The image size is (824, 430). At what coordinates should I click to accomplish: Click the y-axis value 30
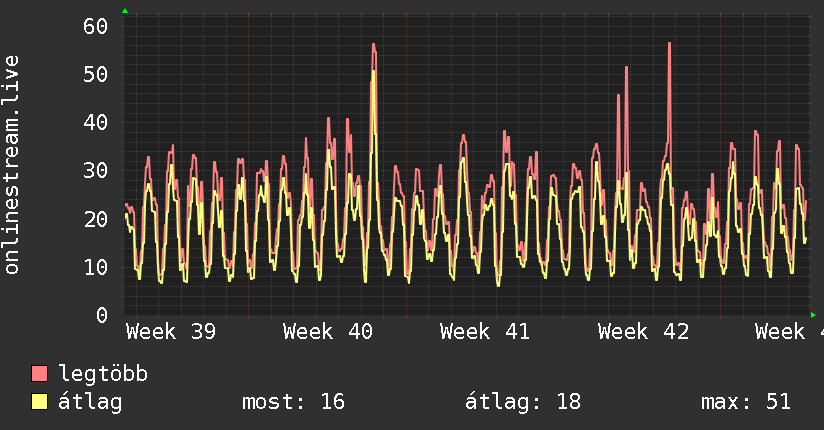pyautogui.click(x=96, y=170)
